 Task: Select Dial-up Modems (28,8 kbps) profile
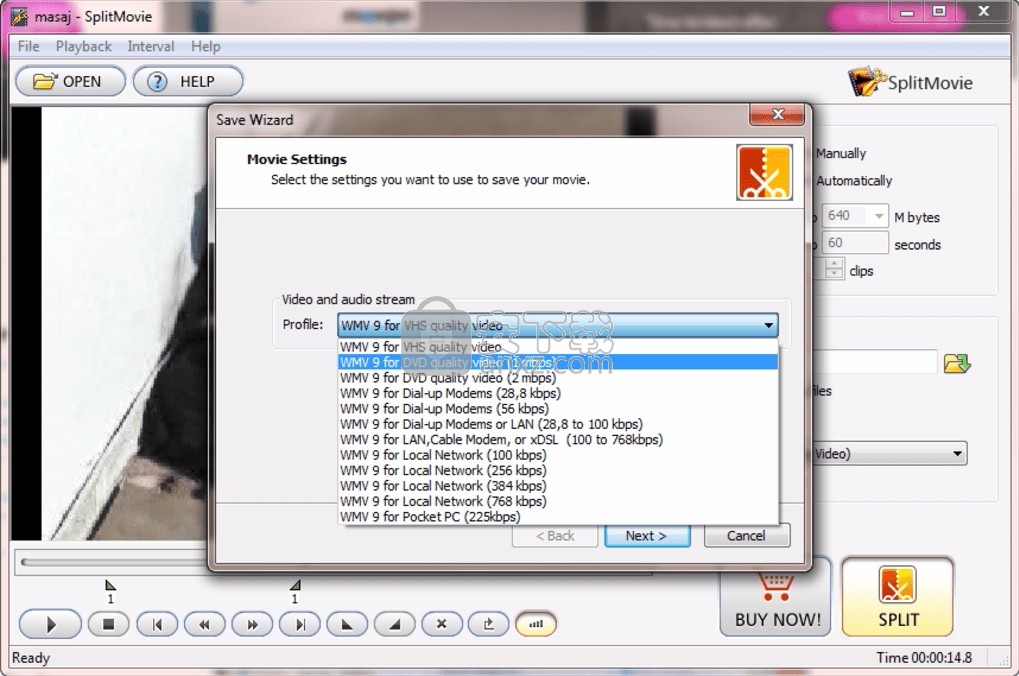pos(558,393)
